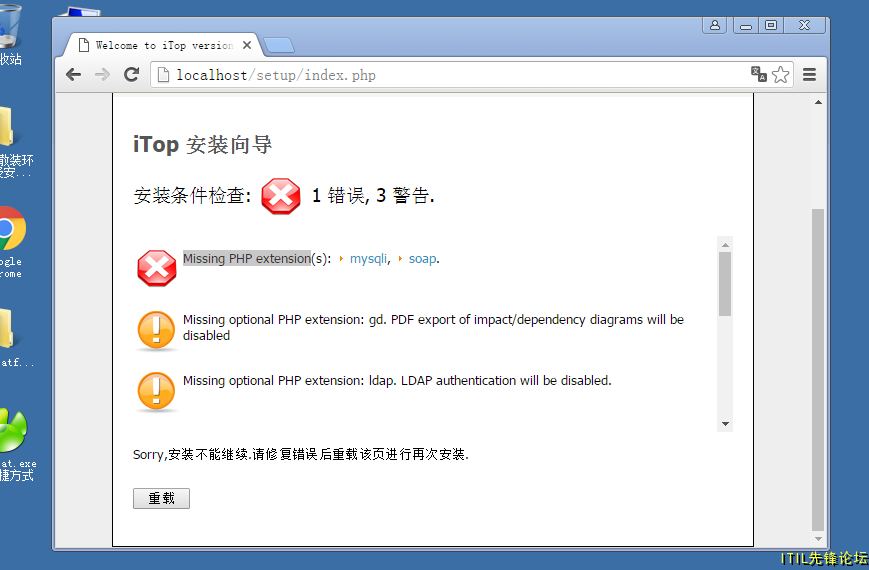
Task: Click the warning icon for gd extension
Action: click(156, 331)
